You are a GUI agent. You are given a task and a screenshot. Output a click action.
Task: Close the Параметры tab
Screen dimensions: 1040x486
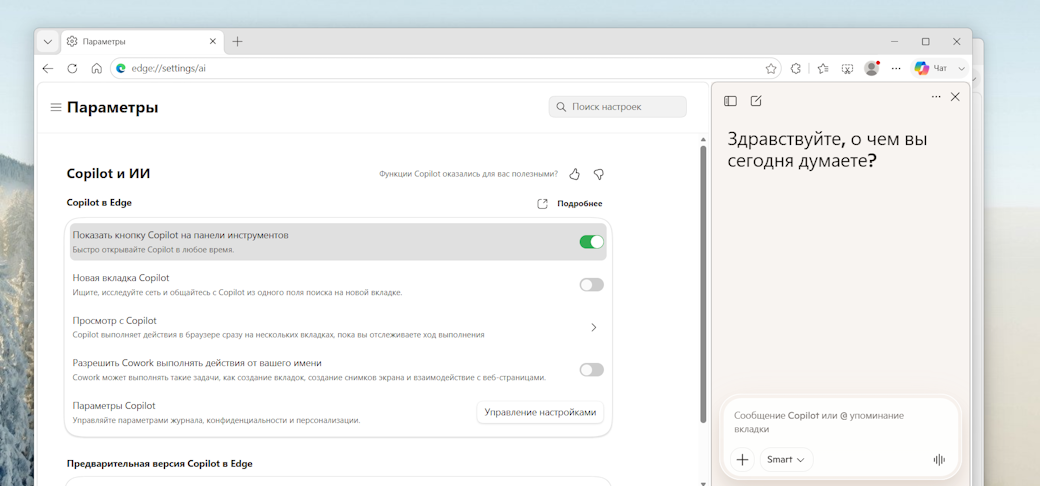[x=213, y=42]
